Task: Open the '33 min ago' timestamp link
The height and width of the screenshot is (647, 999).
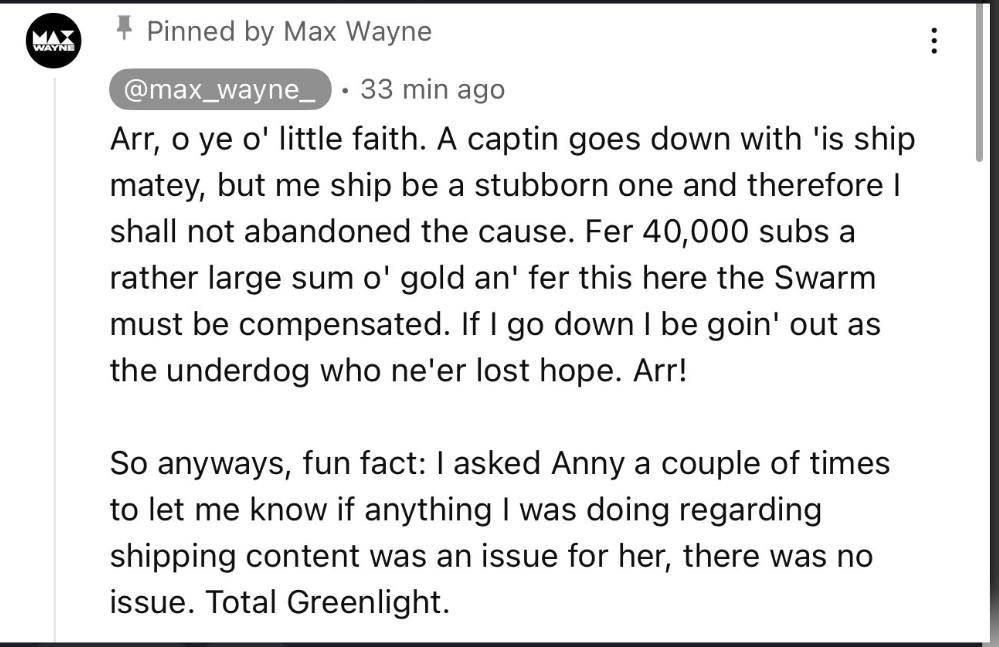Action: pos(432,90)
